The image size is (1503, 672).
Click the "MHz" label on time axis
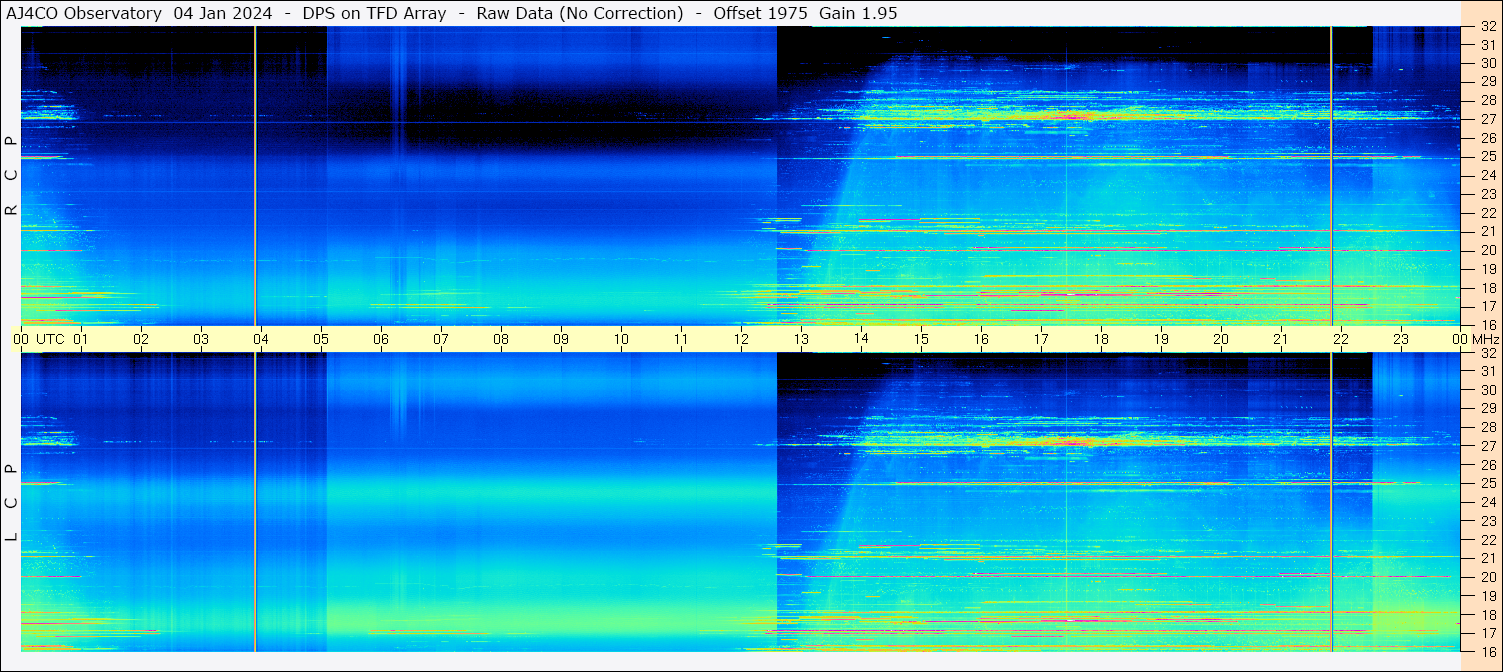click(1484, 339)
